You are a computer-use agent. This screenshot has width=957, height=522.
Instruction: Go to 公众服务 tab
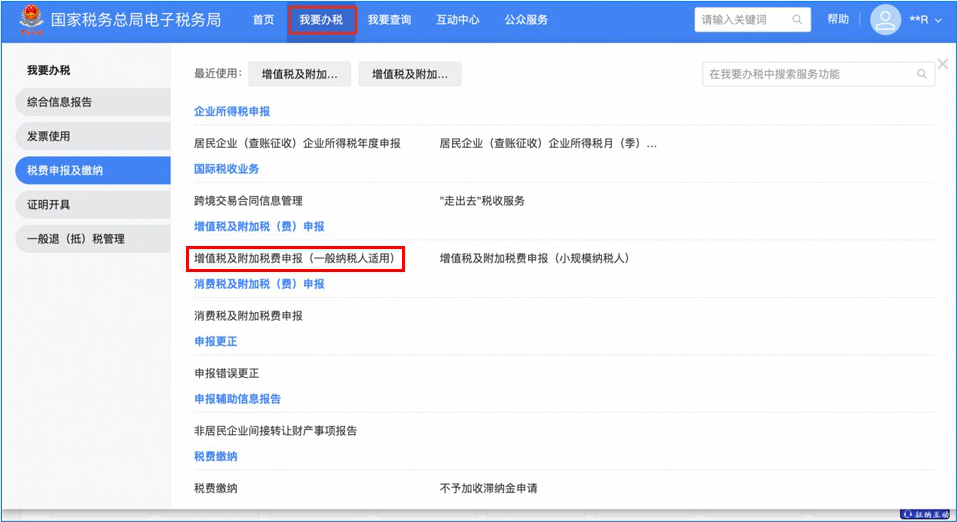[526, 20]
